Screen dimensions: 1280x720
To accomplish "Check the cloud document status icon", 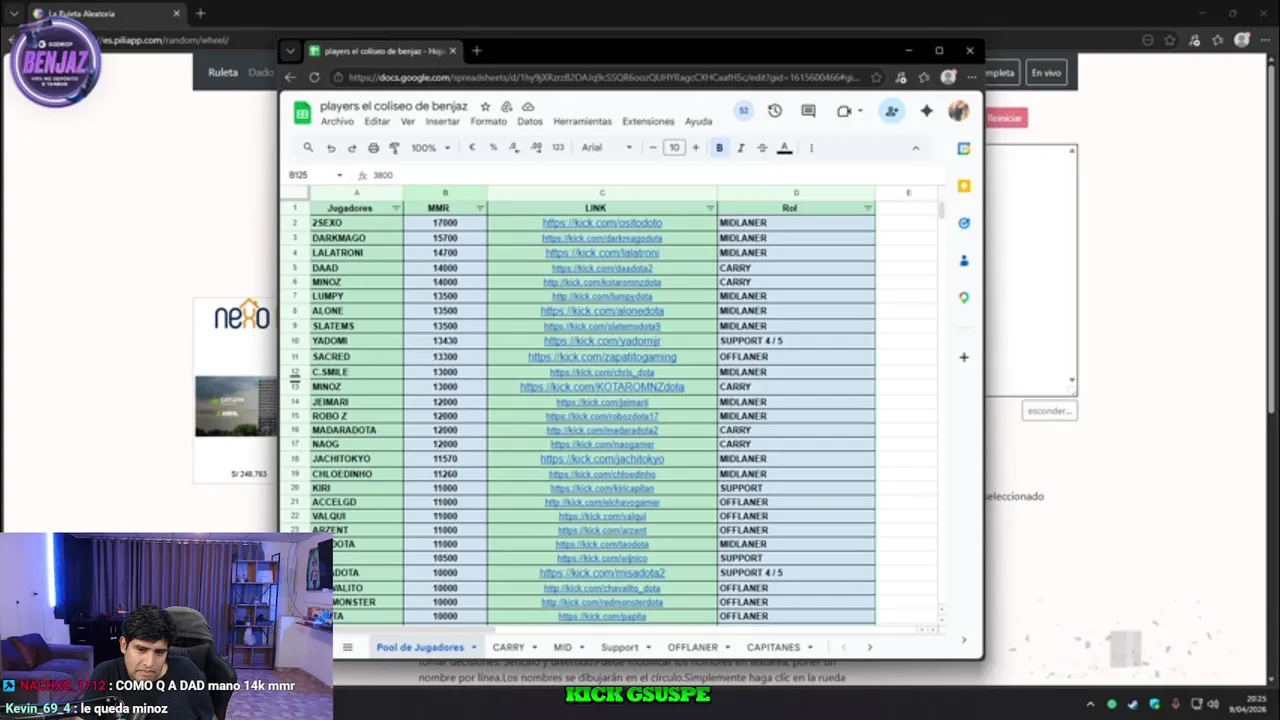I will 528,106.
